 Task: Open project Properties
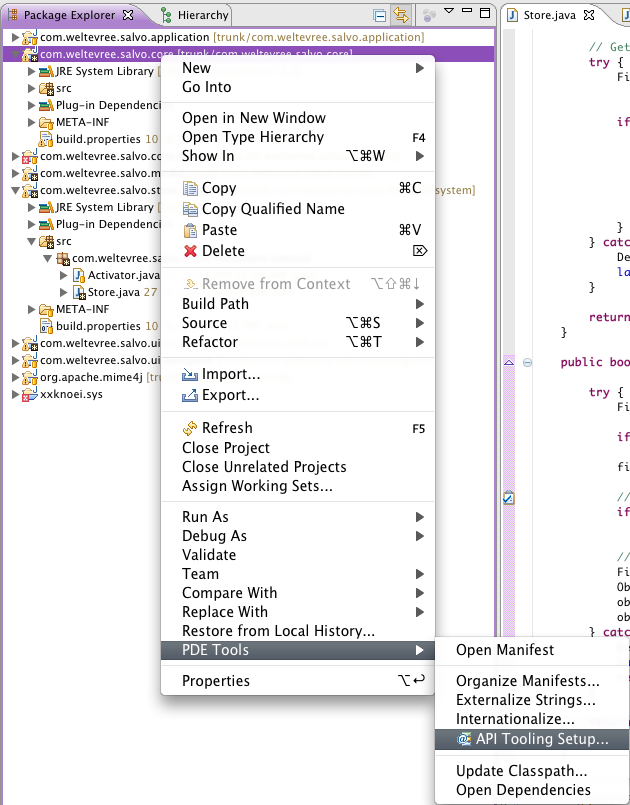[298, 681]
